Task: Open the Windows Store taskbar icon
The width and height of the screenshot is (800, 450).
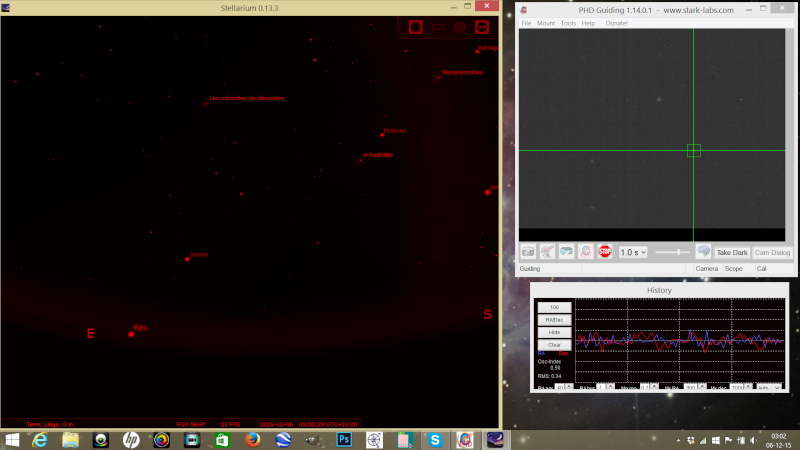Action: pyautogui.click(x=222, y=440)
